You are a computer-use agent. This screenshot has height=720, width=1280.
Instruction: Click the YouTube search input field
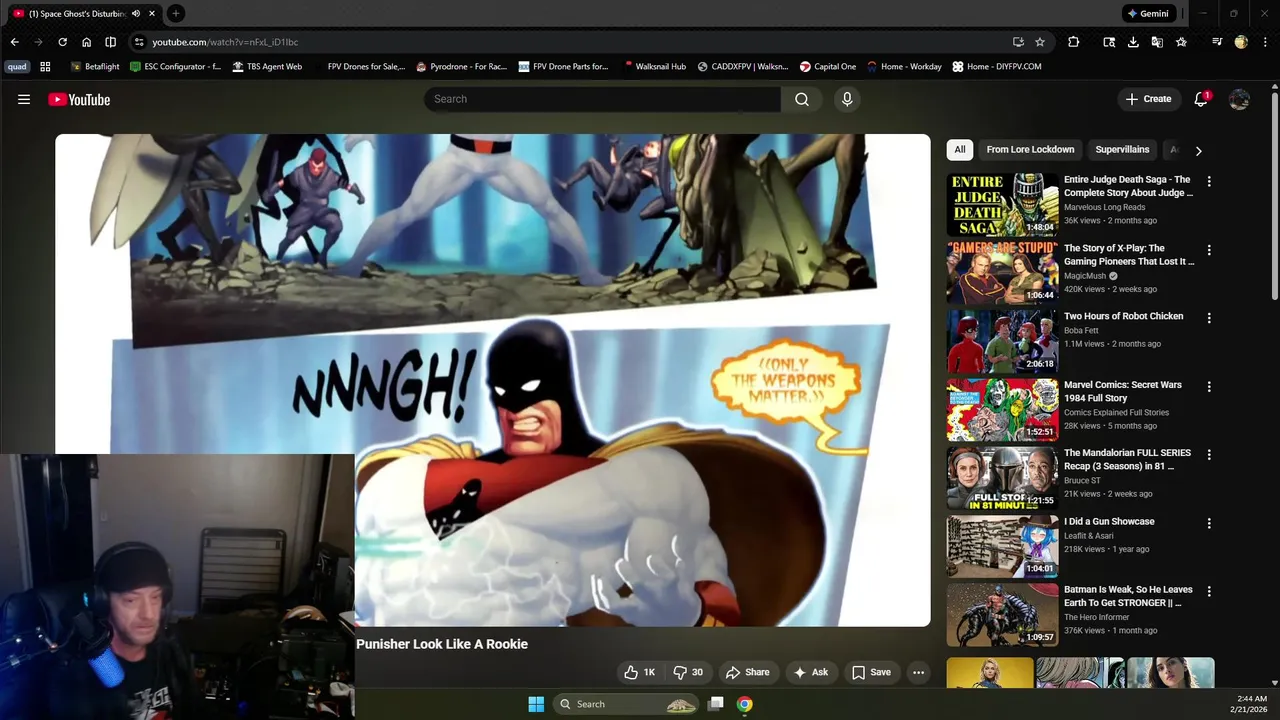603,99
